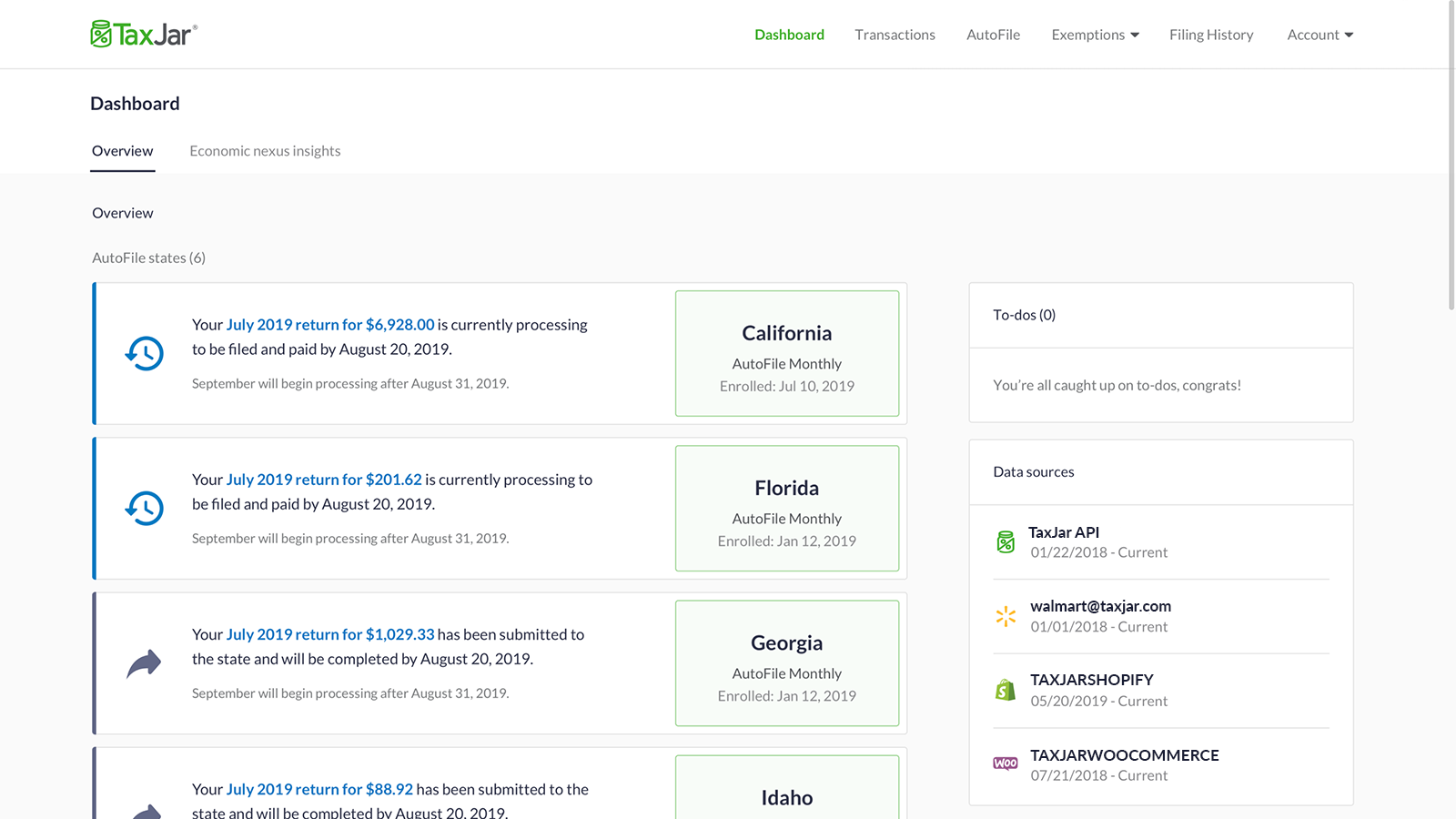Click the Walmart spark icon
1456x819 pixels.
(1006, 616)
